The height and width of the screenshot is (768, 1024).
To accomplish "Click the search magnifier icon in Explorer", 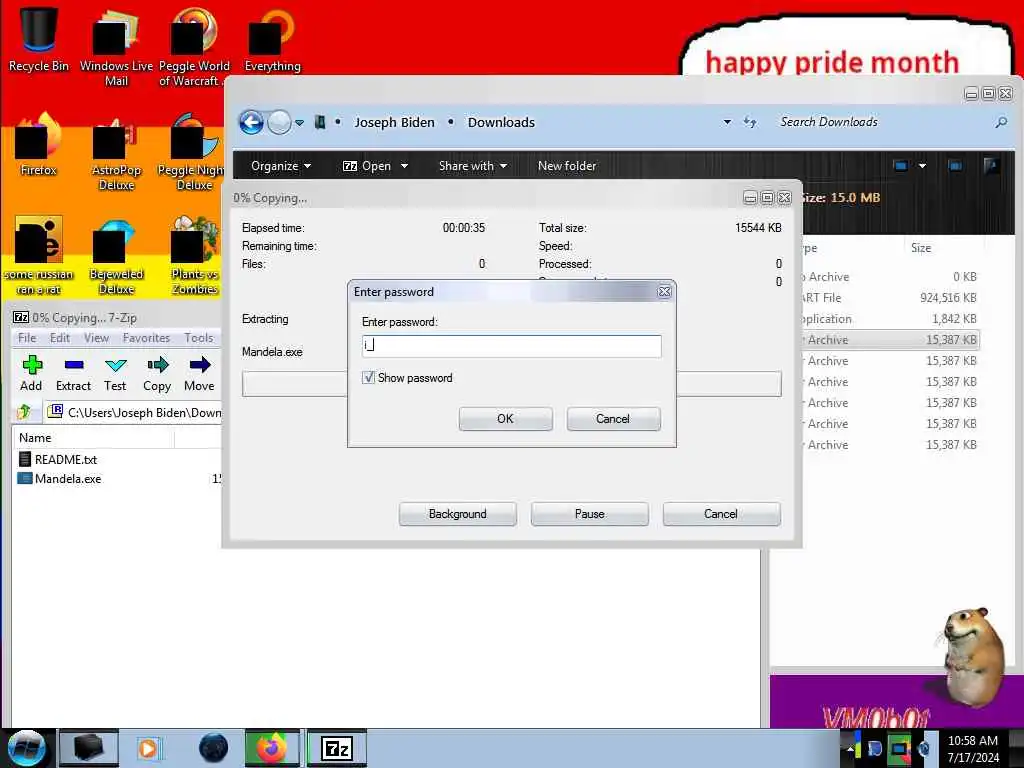I will [x=1000, y=122].
